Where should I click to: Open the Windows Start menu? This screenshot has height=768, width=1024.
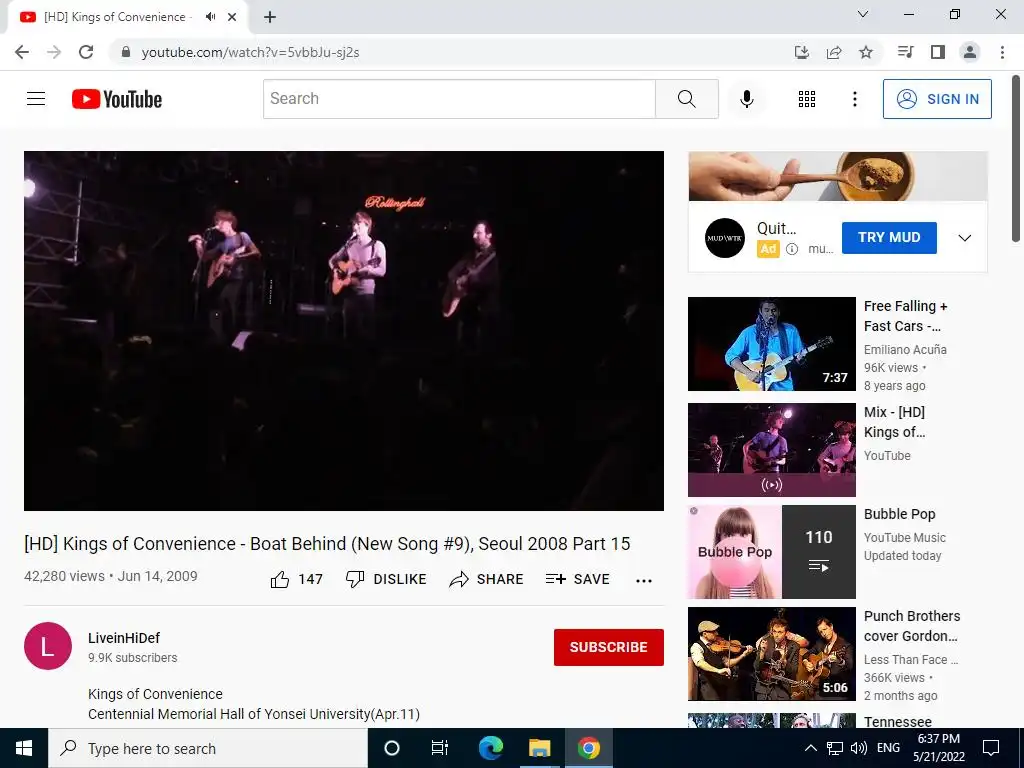24,748
